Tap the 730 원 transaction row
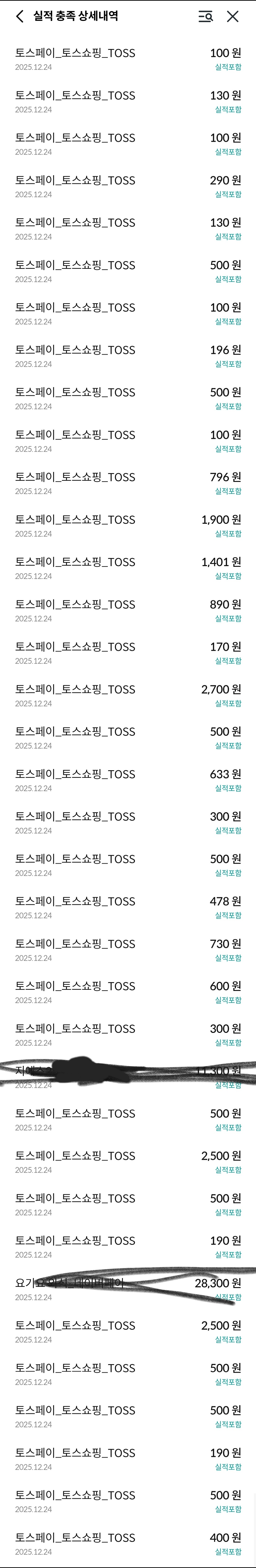This screenshot has width=256, height=1568. [x=128, y=950]
